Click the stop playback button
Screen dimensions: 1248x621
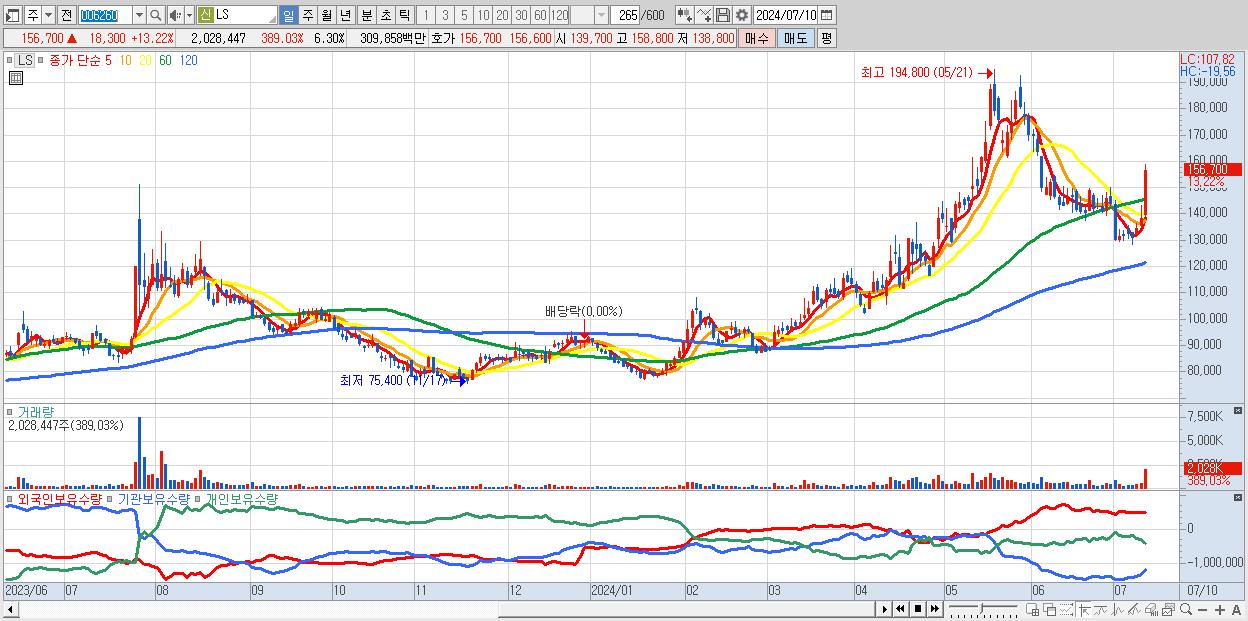(918, 609)
